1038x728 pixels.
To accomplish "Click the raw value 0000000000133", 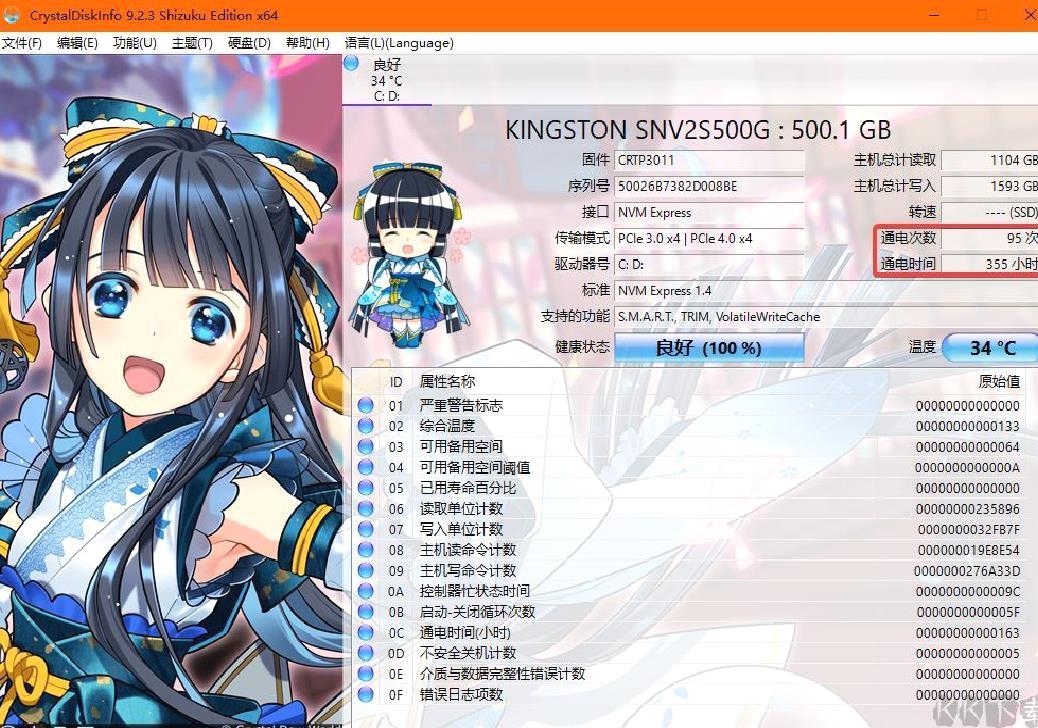I will (x=967, y=426).
